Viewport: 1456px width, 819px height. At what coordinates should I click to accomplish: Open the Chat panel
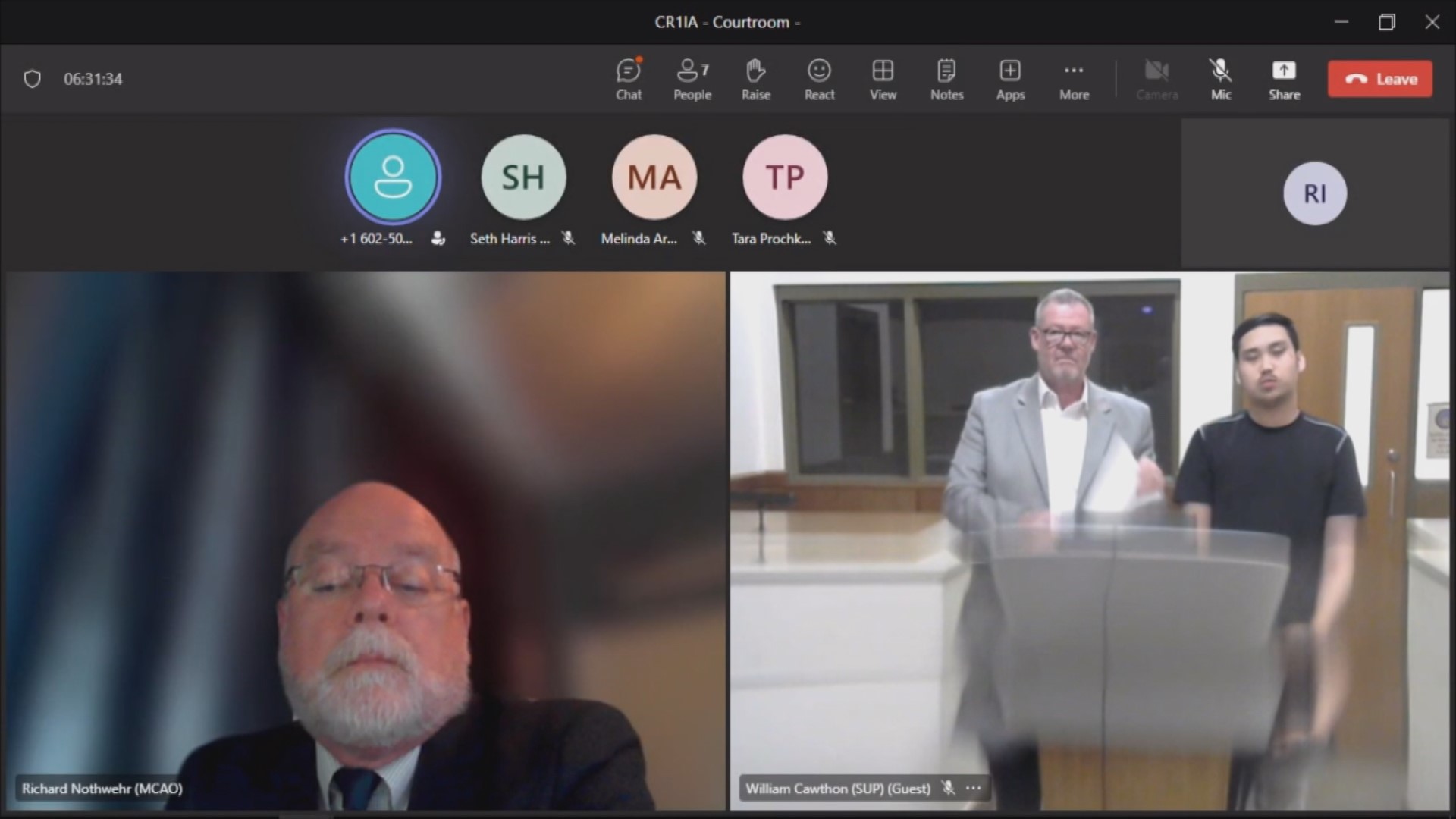(x=628, y=79)
